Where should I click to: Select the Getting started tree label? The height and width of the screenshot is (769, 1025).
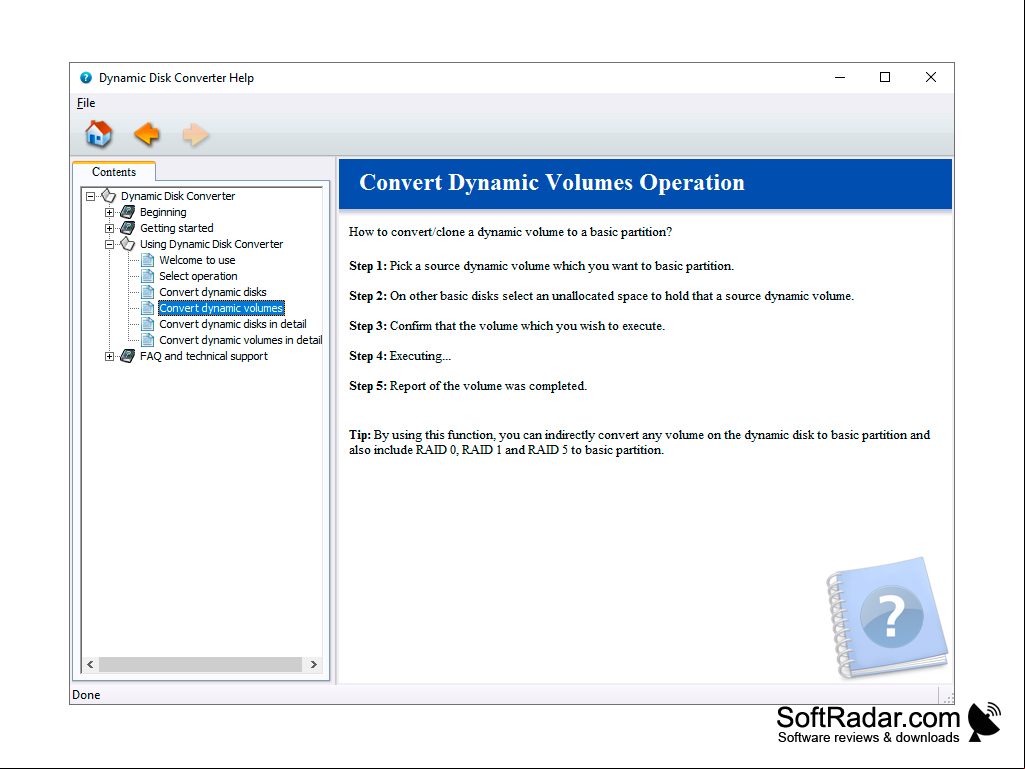(x=176, y=228)
